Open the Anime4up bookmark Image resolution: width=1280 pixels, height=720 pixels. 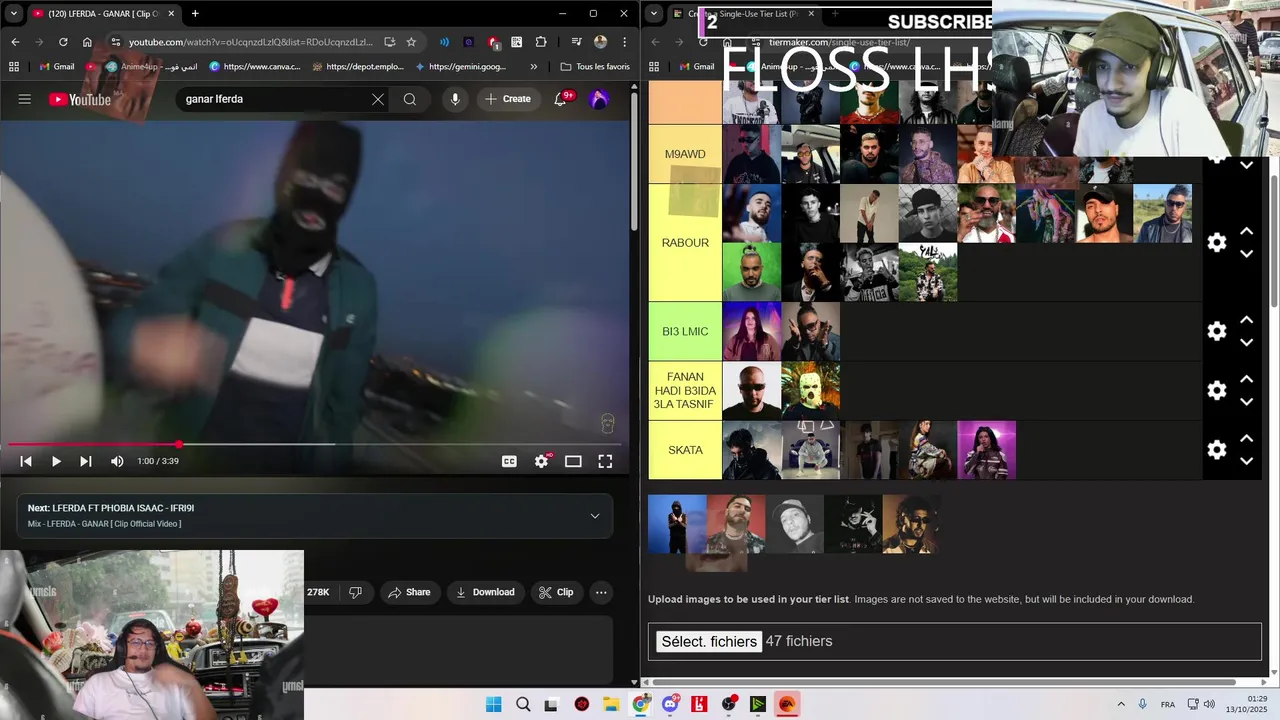[151, 67]
